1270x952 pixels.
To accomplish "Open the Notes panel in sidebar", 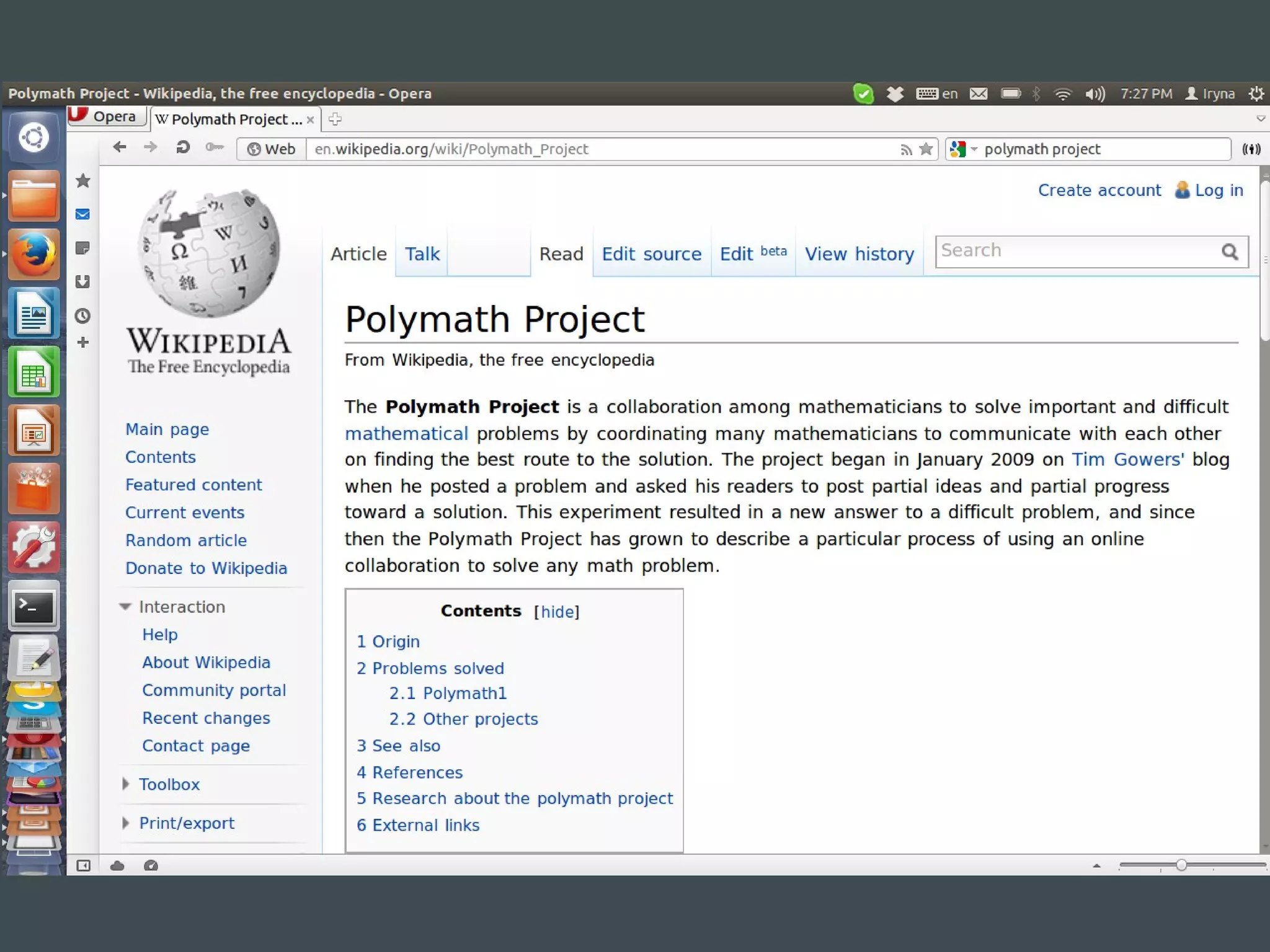I will click(x=83, y=249).
